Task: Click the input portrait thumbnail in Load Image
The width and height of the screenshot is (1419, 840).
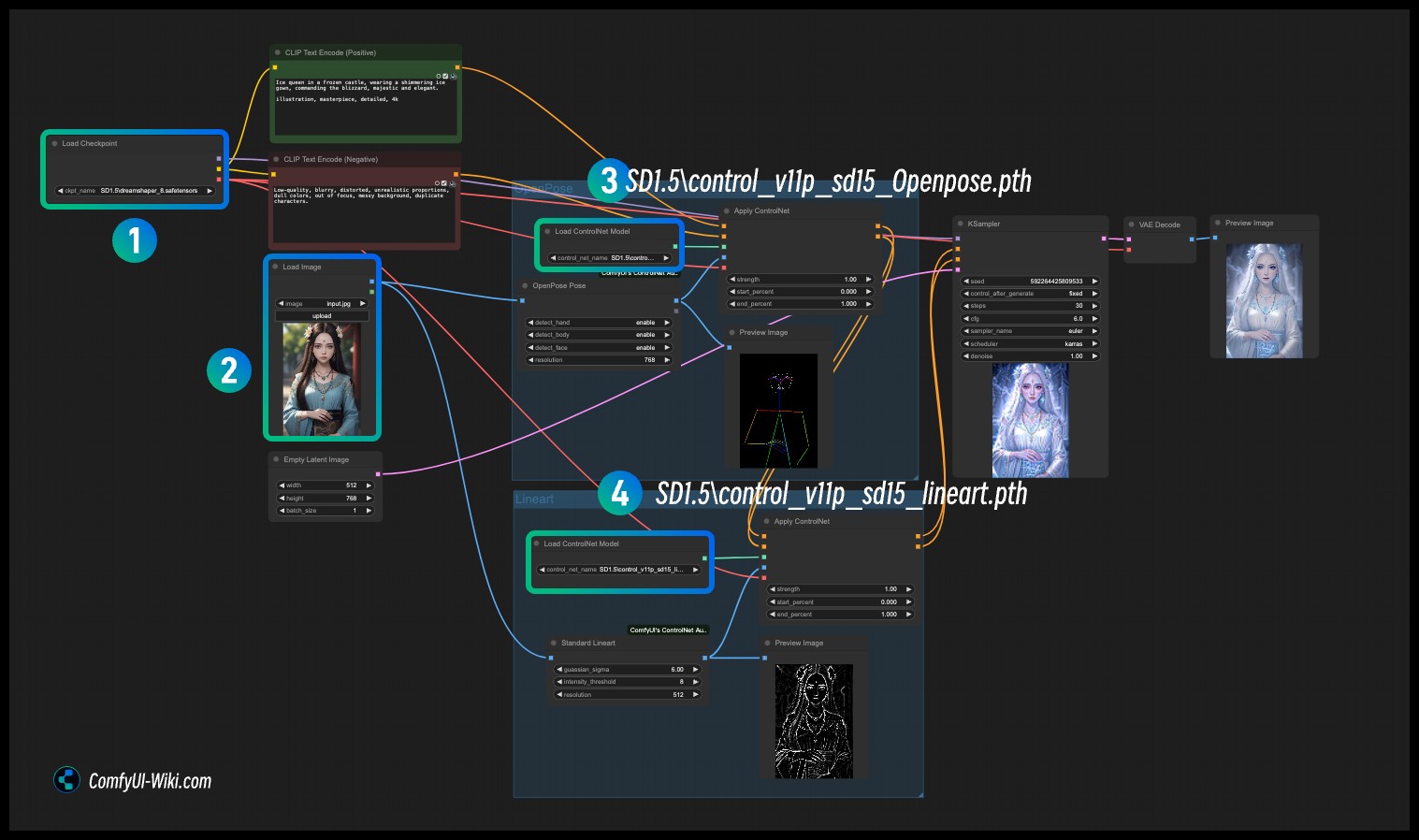Action: pos(322,380)
